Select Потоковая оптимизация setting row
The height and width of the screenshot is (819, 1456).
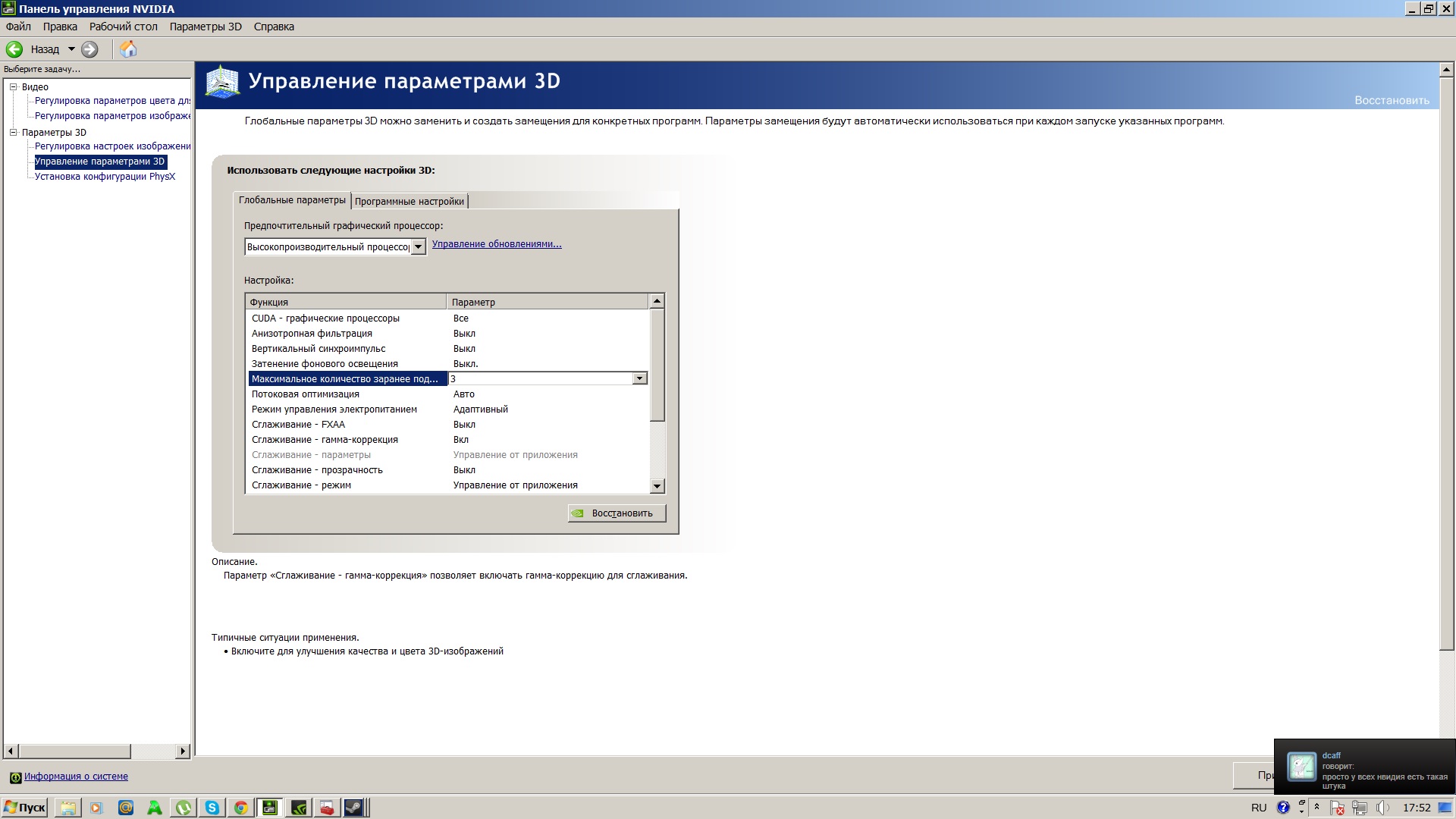tap(447, 394)
